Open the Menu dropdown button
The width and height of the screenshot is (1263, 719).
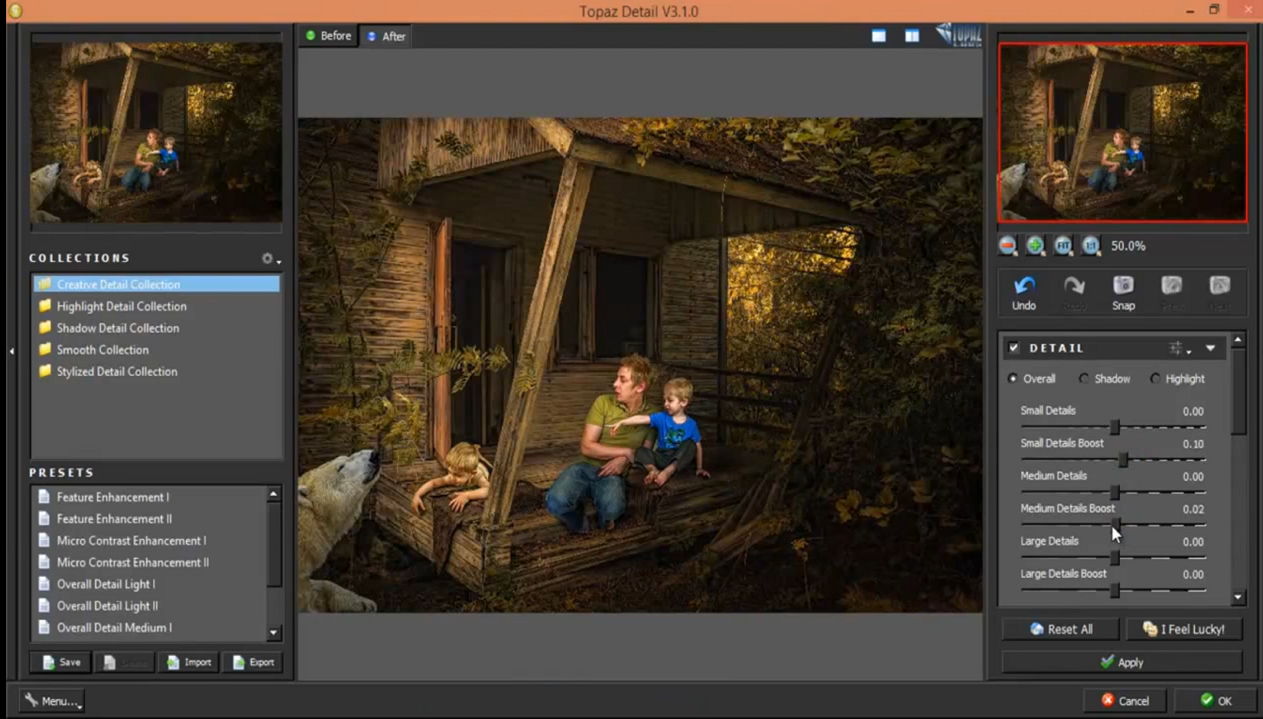[x=52, y=701]
